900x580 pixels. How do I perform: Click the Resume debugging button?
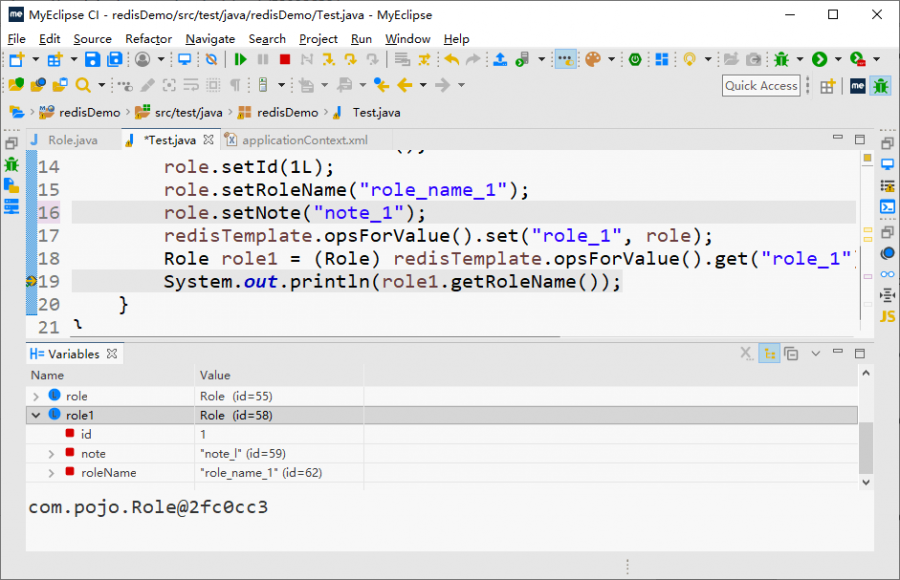[241, 61]
